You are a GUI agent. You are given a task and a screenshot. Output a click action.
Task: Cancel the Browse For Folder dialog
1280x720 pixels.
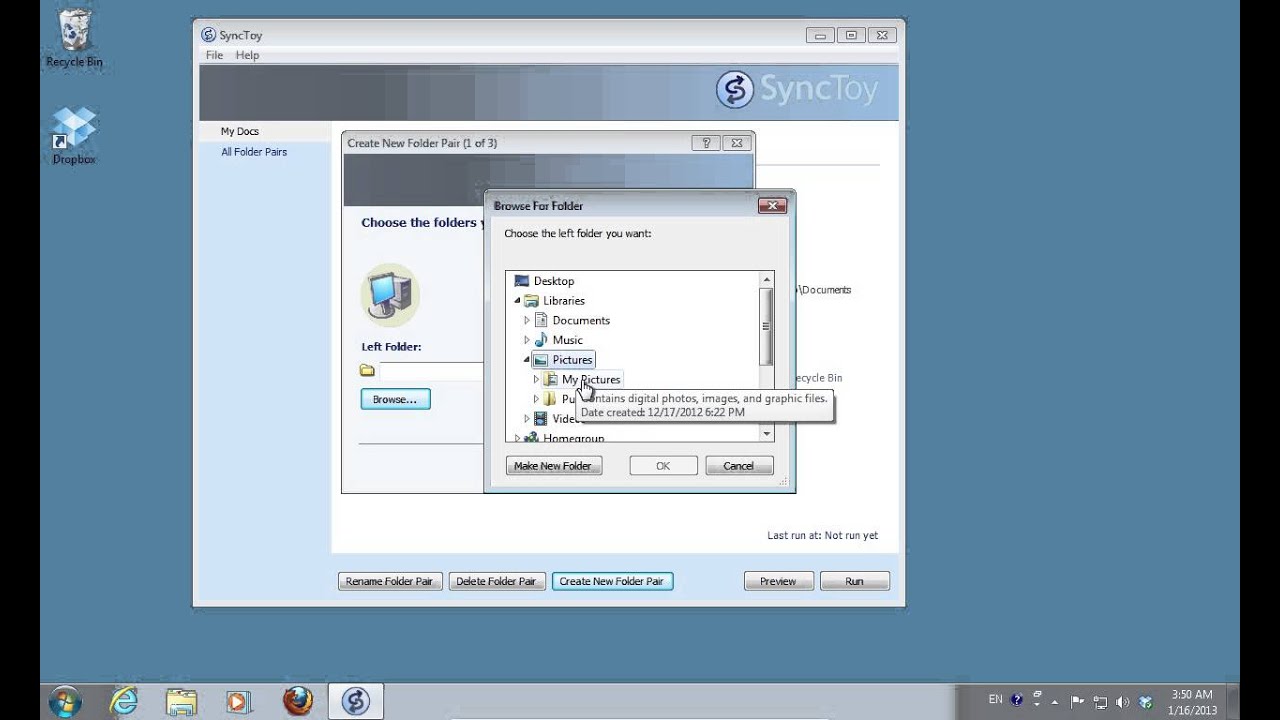[739, 466]
